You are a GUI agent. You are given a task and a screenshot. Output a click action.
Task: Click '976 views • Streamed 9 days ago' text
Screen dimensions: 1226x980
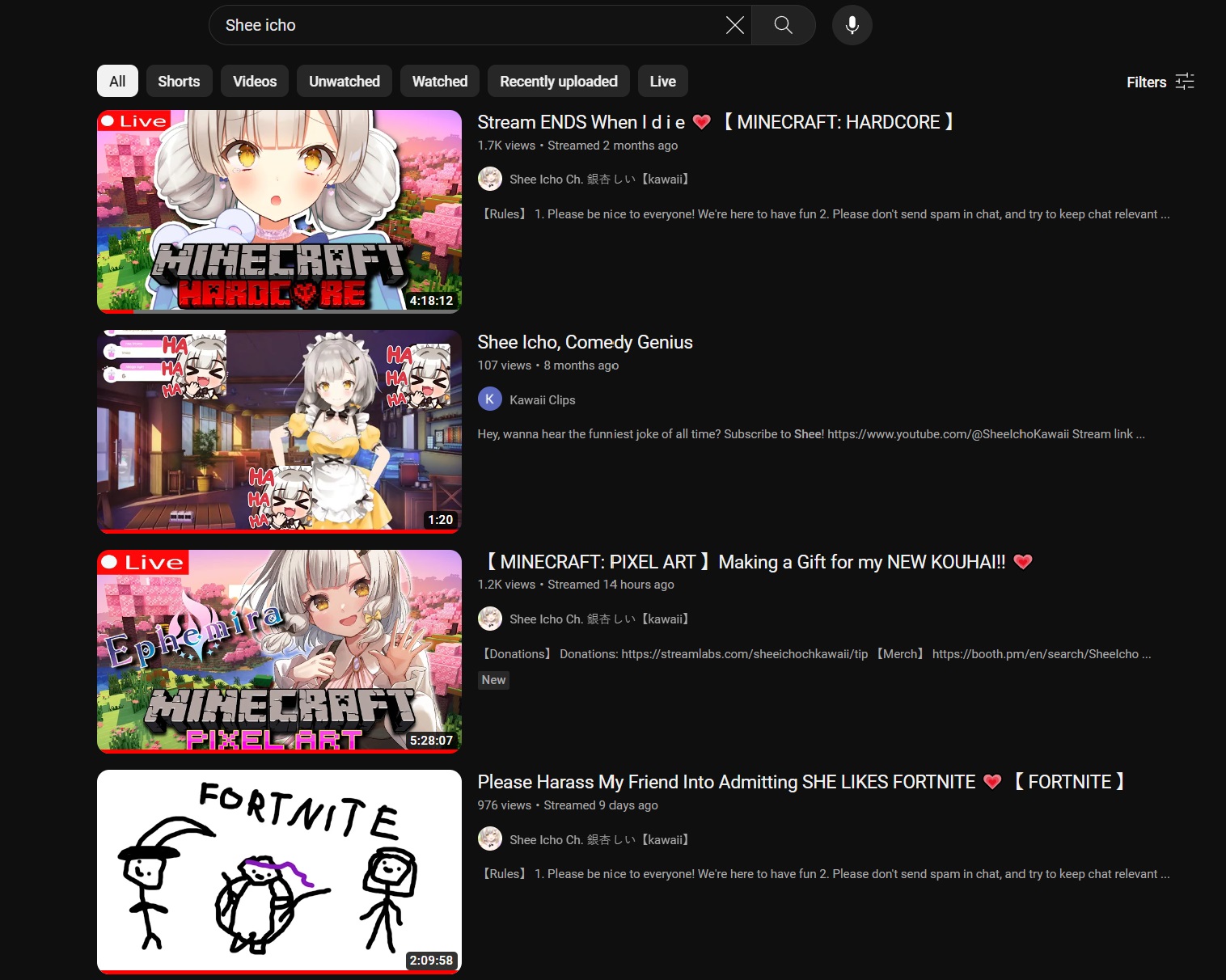(x=568, y=805)
